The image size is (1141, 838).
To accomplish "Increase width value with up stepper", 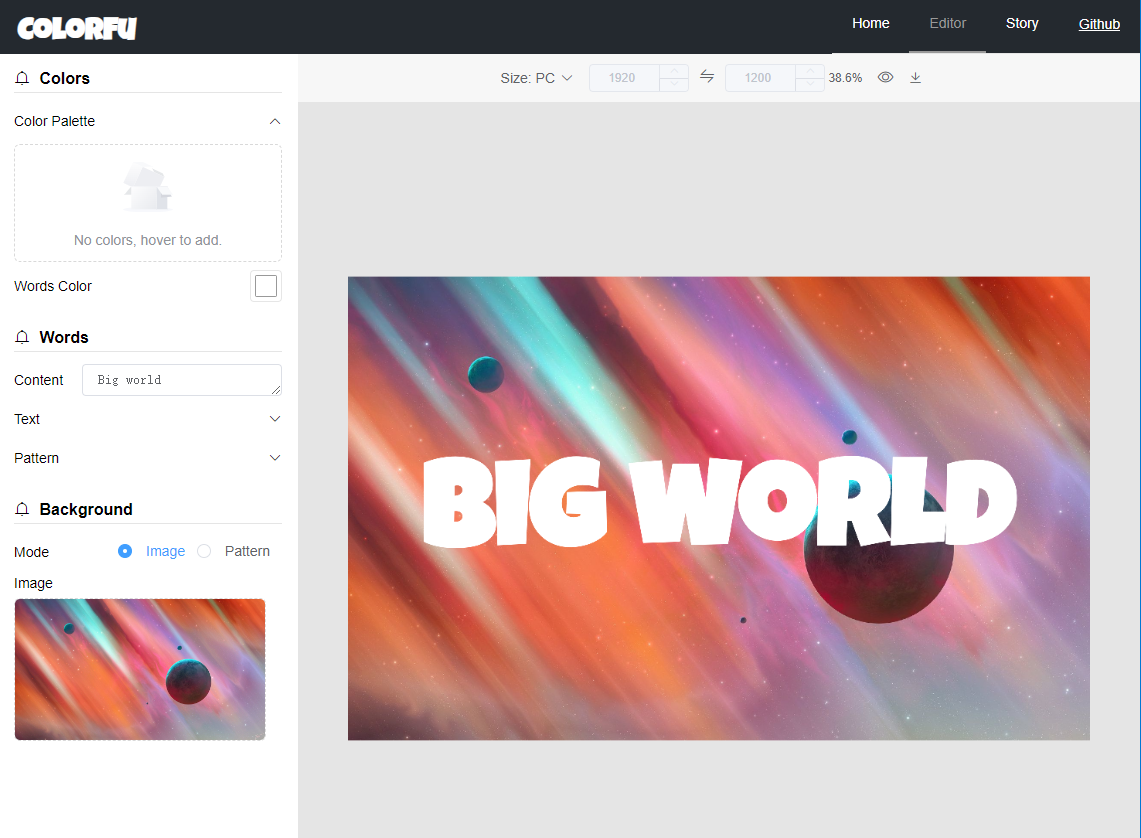I will pyautogui.click(x=674, y=71).
